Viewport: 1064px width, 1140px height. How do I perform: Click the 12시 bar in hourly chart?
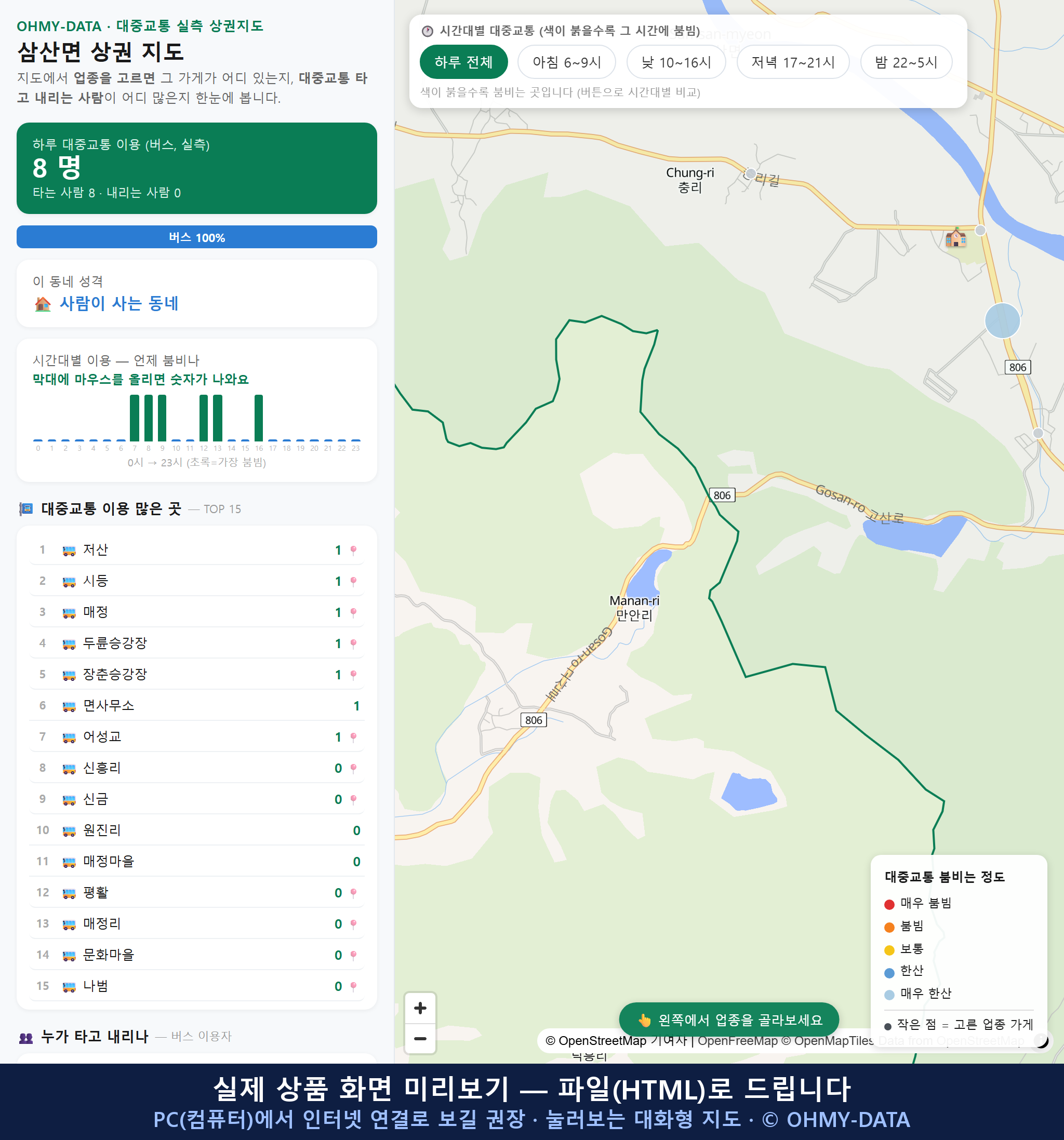(x=204, y=418)
